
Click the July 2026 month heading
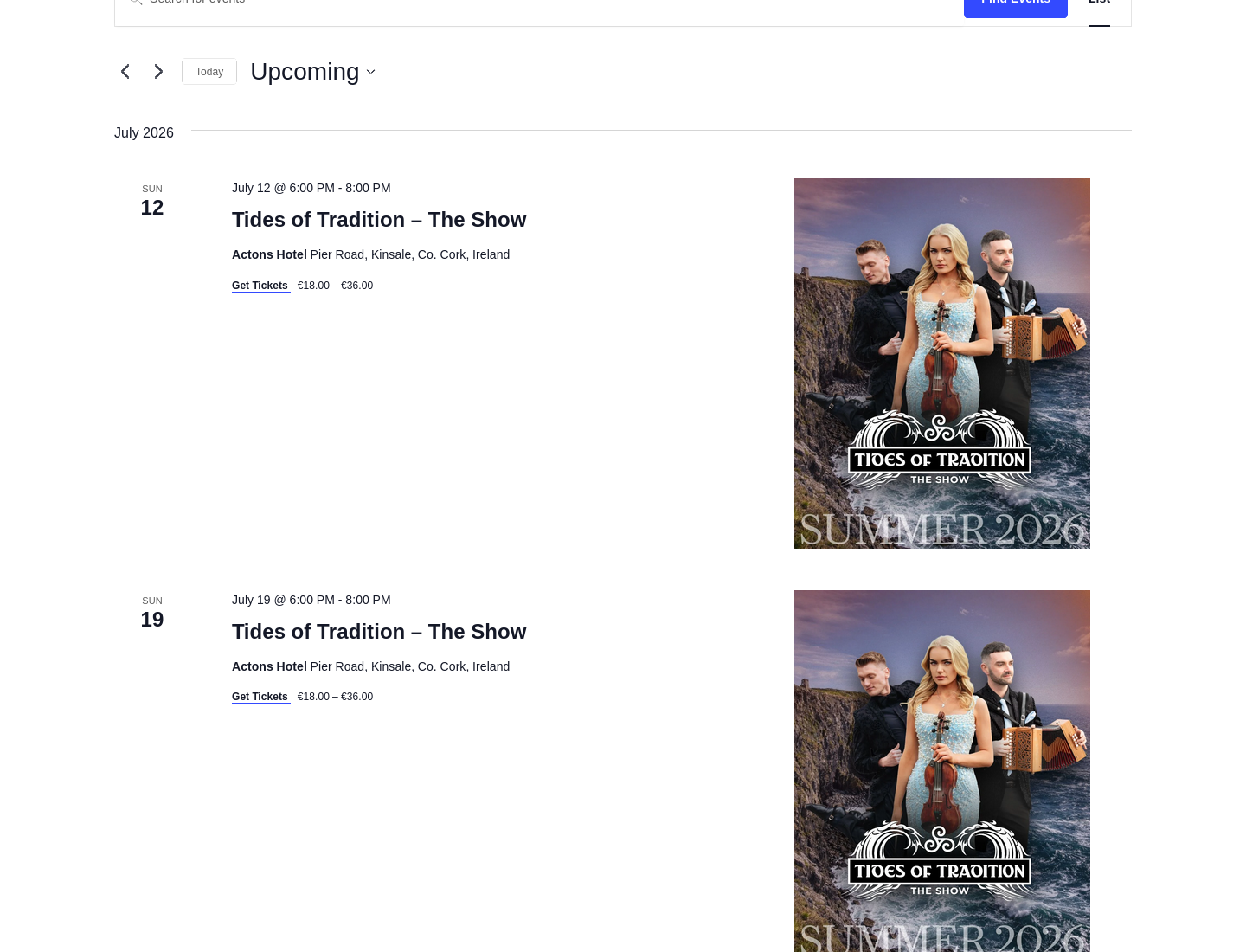point(144,132)
